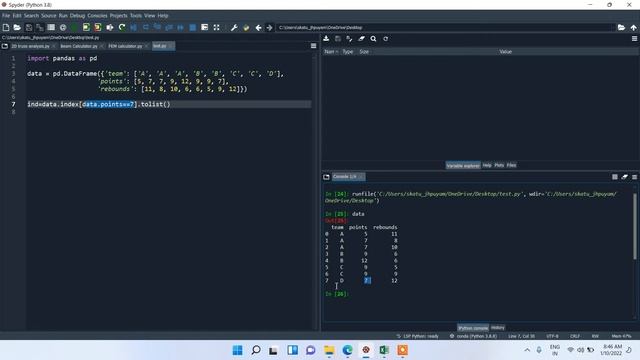Toggle fullscreen mode icon in toolbar
Image resolution: width=640 pixels, height=360 pixels.
[216, 27]
